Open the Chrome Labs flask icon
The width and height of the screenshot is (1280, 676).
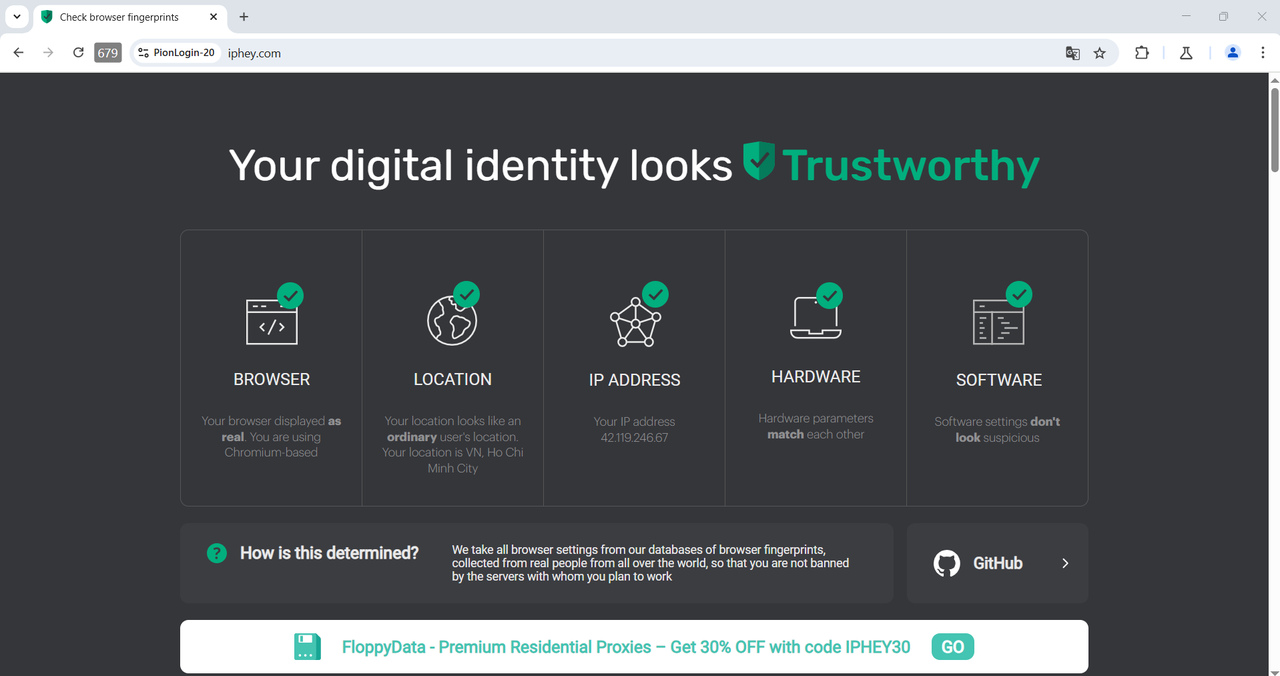point(1186,53)
